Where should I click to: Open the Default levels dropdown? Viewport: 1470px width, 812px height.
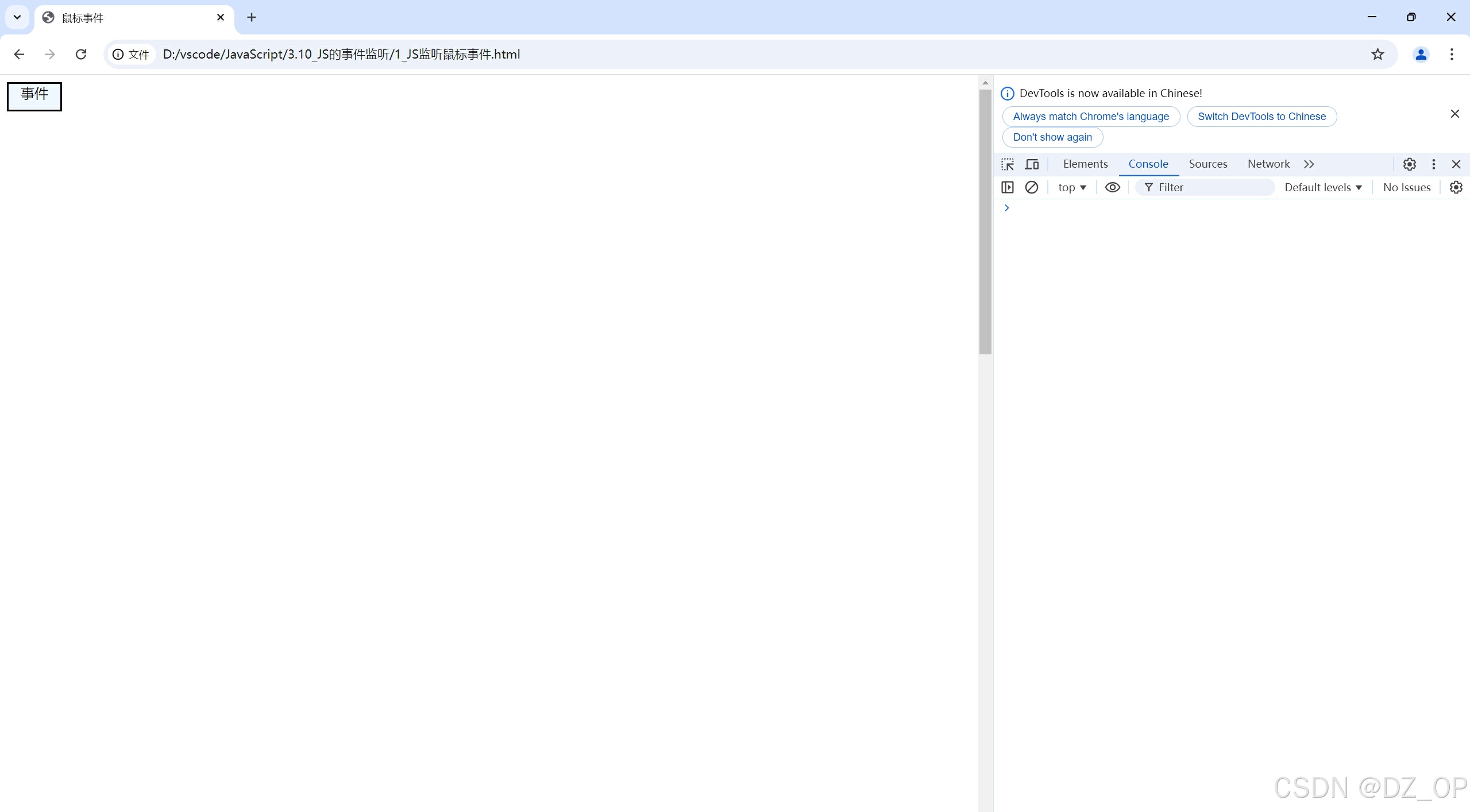pyautogui.click(x=1323, y=187)
